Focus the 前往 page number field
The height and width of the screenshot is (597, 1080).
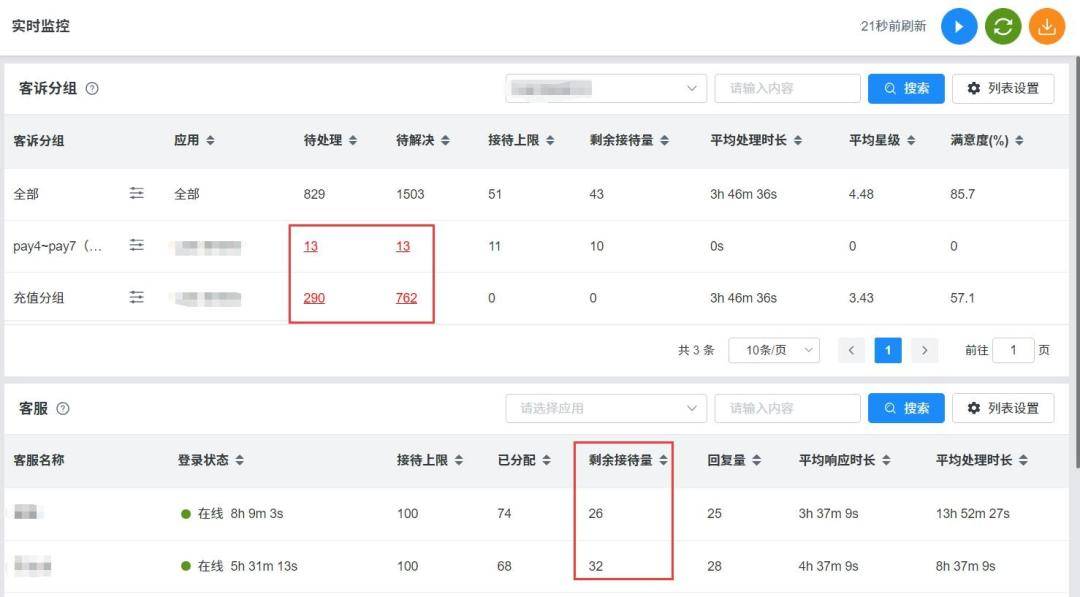(x=1013, y=350)
